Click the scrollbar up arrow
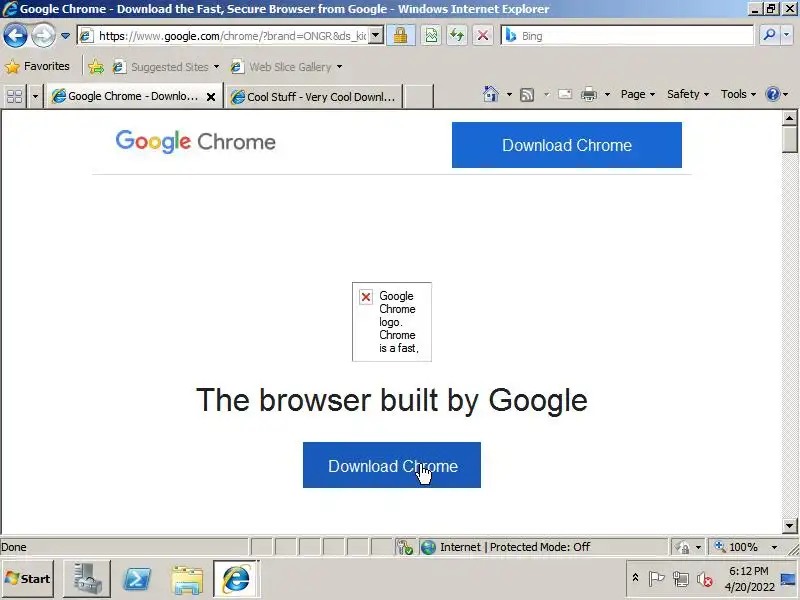This screenshot has height=600, width=800. point(789,118)
